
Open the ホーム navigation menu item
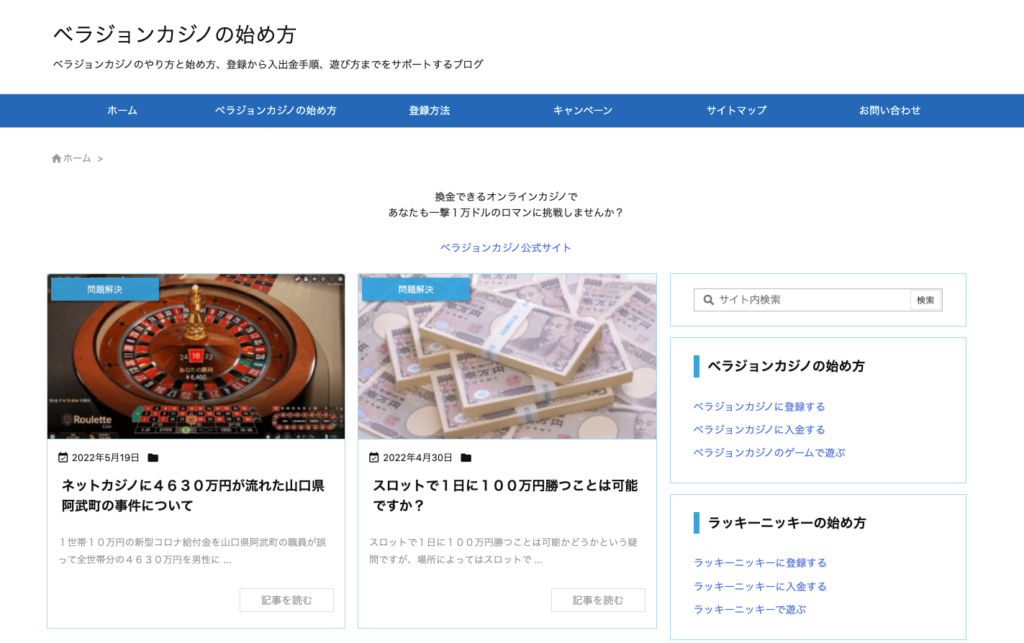pyautogui.click(x=122, y=110)
